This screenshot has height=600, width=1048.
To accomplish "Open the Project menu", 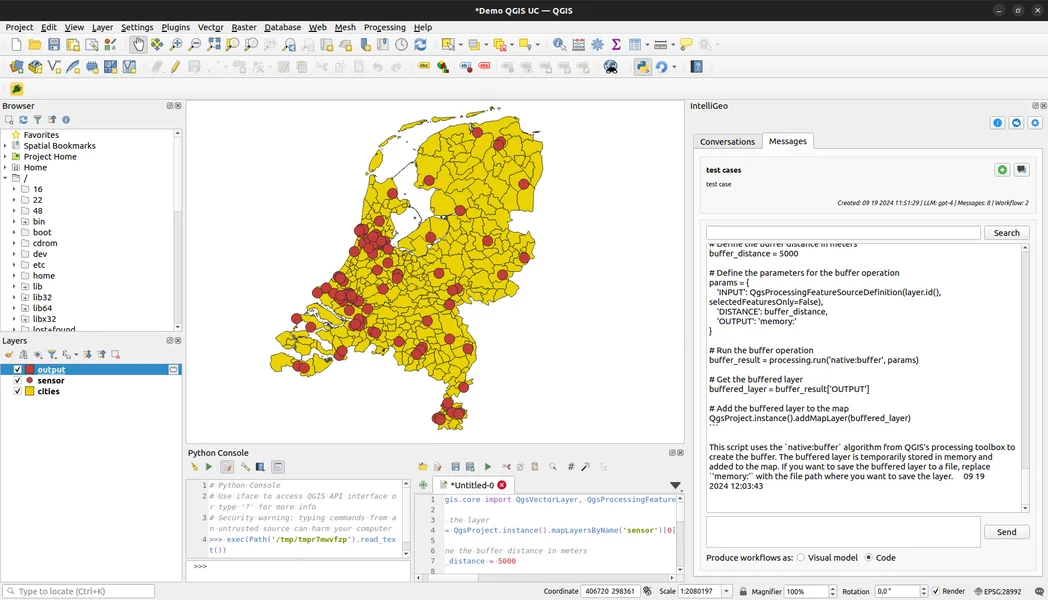I will pyautogui.click(x=19, y=27).
